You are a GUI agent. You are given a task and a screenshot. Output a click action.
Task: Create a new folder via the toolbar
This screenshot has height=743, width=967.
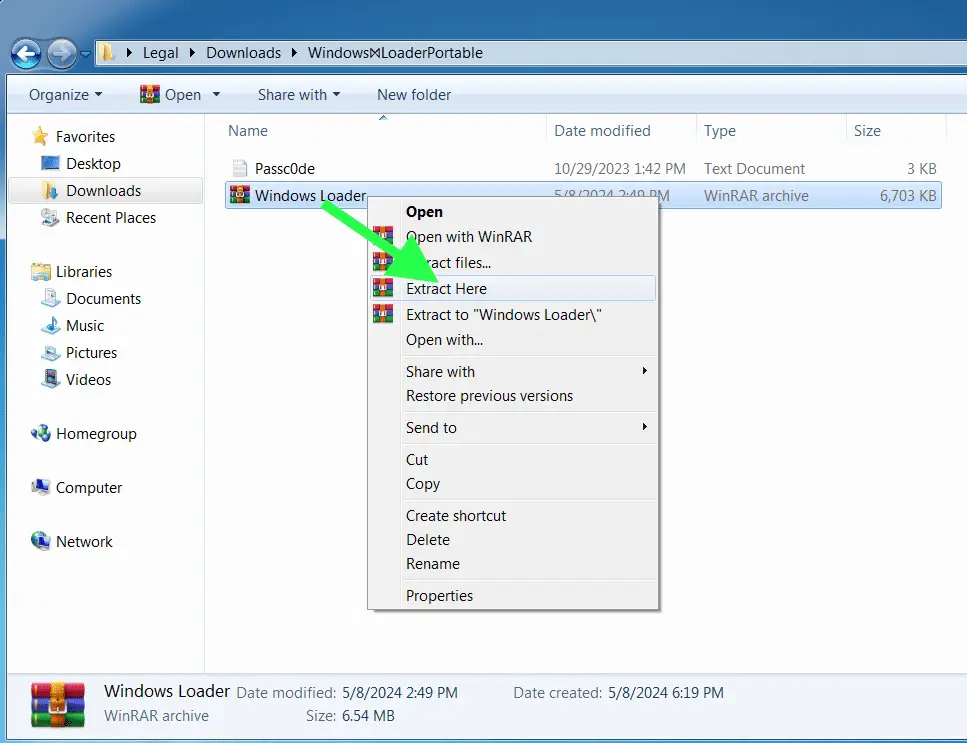(x=413, y=94)
